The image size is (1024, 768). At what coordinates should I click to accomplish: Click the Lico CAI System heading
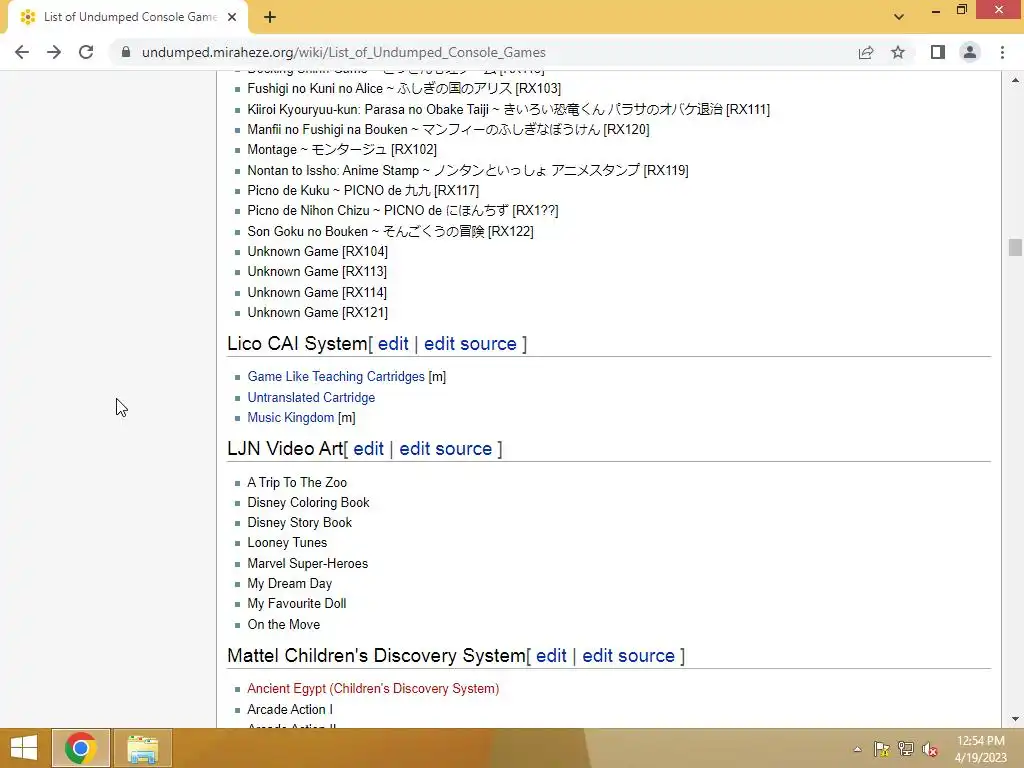click(x=298, y=344)
